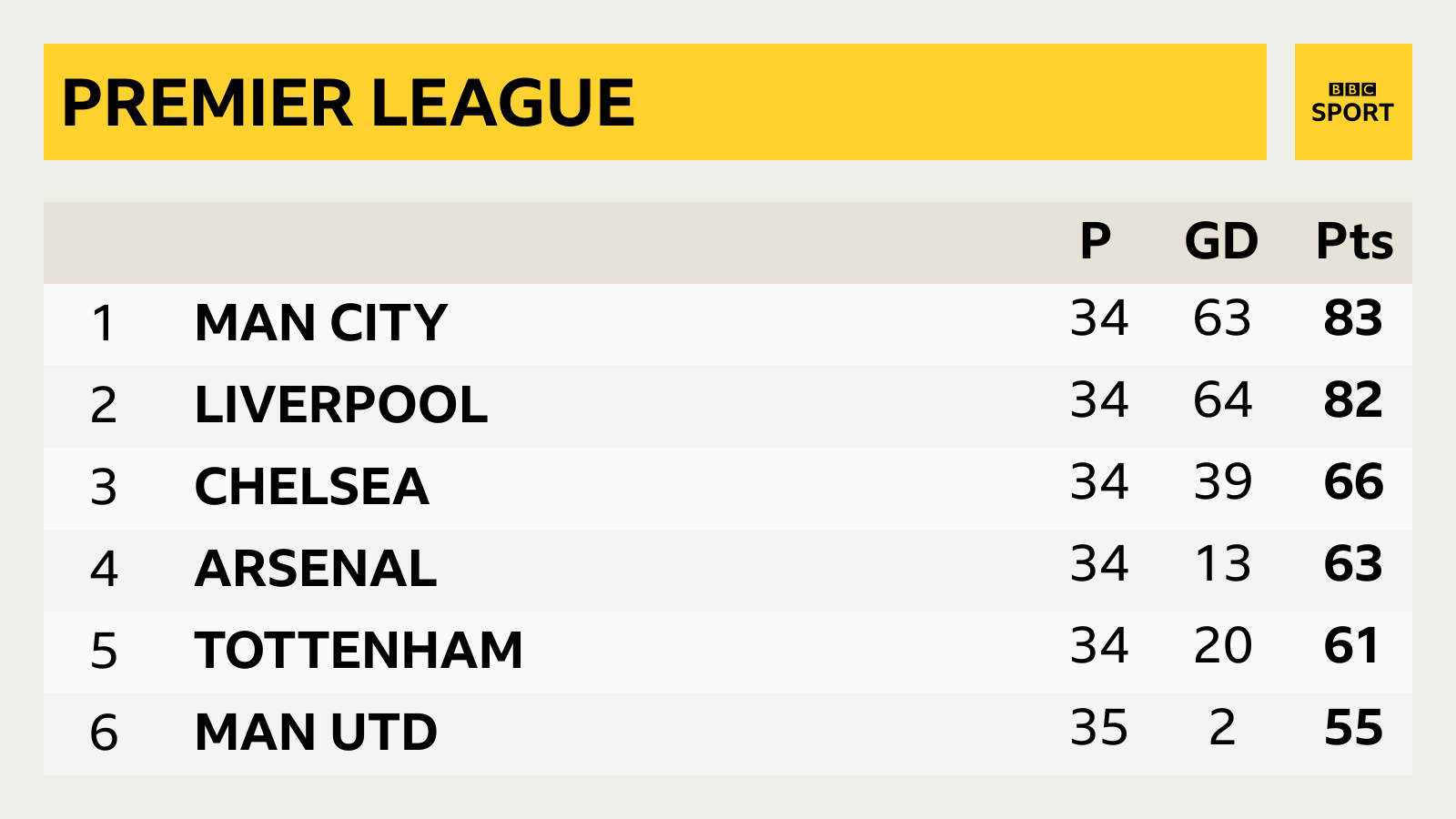This screenshot has height=819, width=1456.
Task: Click Tottenham's goal difference of 20
Action: (1222, 646)
